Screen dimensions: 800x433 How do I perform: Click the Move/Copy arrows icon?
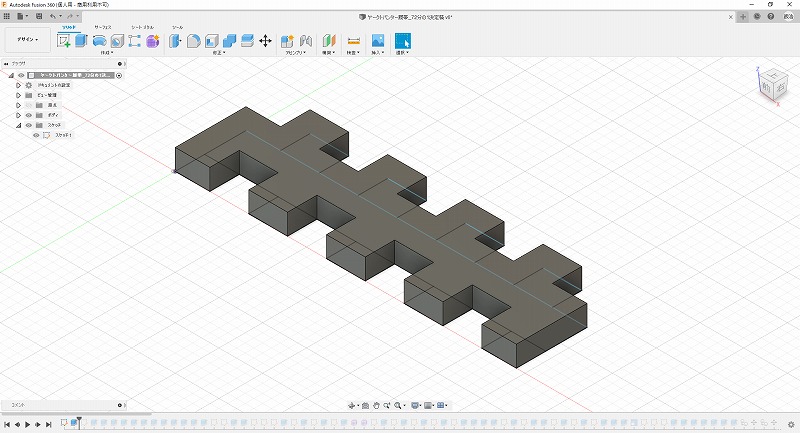[265, 41]
